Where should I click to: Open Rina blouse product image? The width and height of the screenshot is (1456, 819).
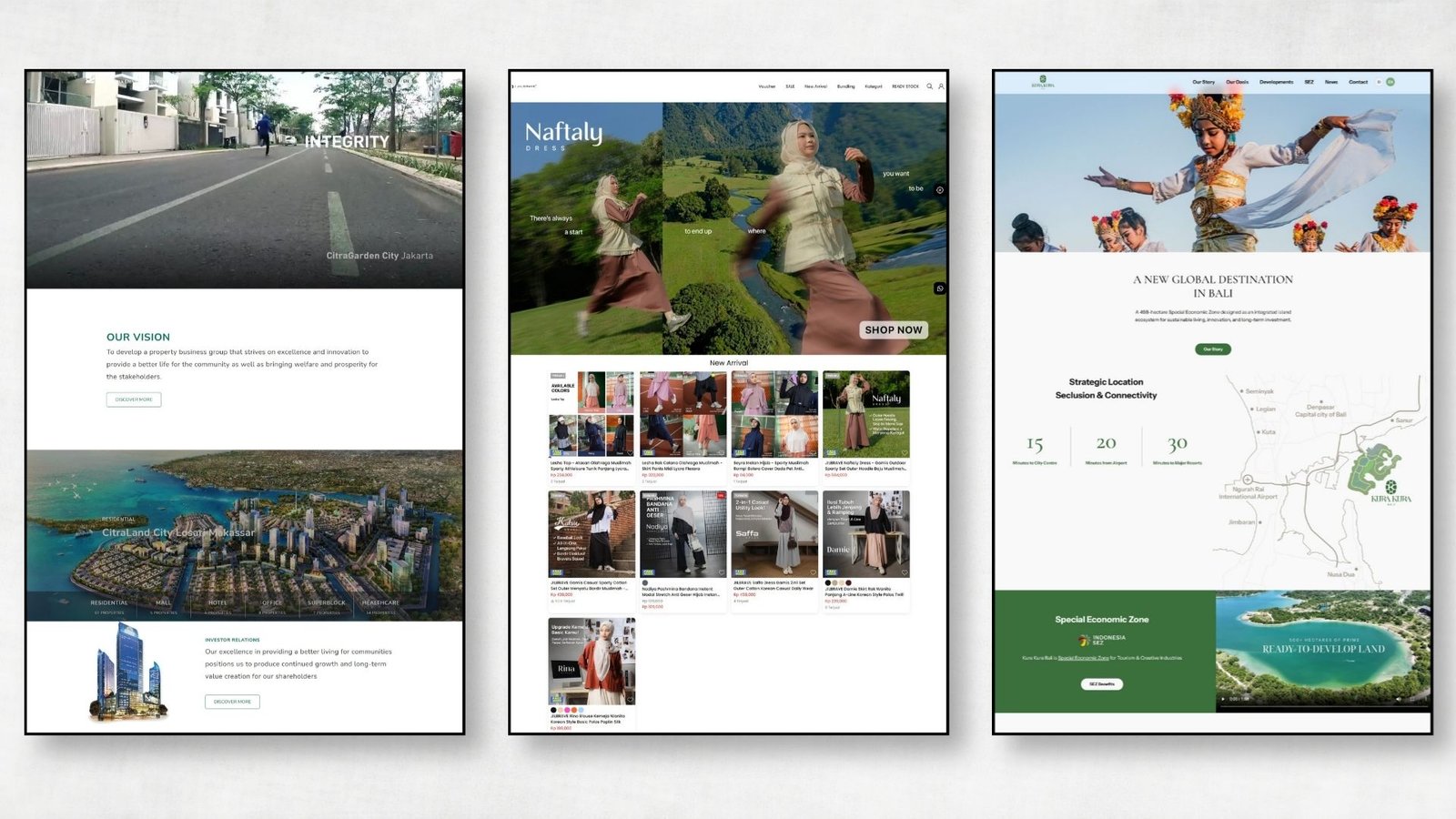[591, 662]
